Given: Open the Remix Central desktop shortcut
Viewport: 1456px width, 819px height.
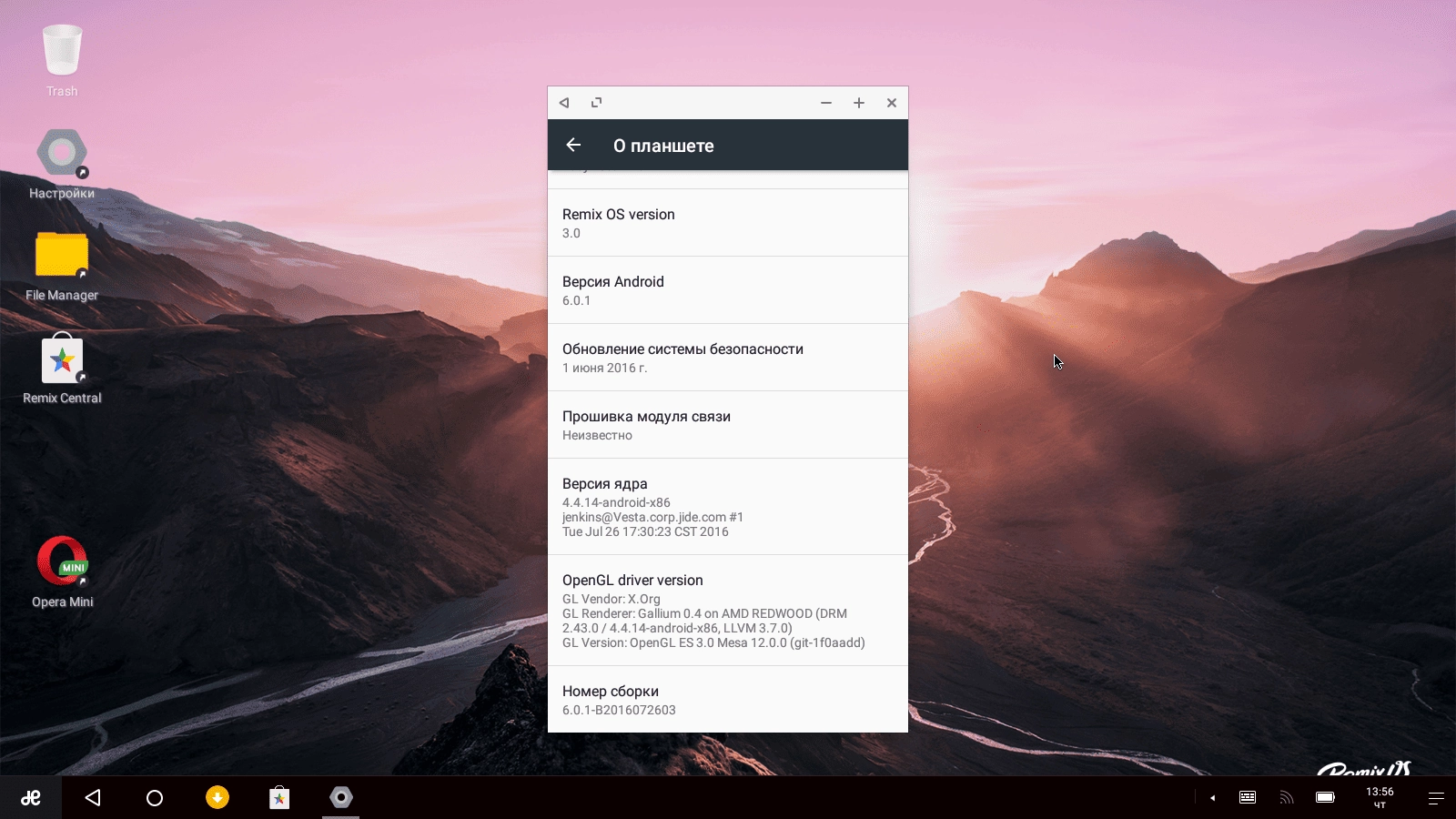Looking at the screenshot, I should tap(62, 369).
